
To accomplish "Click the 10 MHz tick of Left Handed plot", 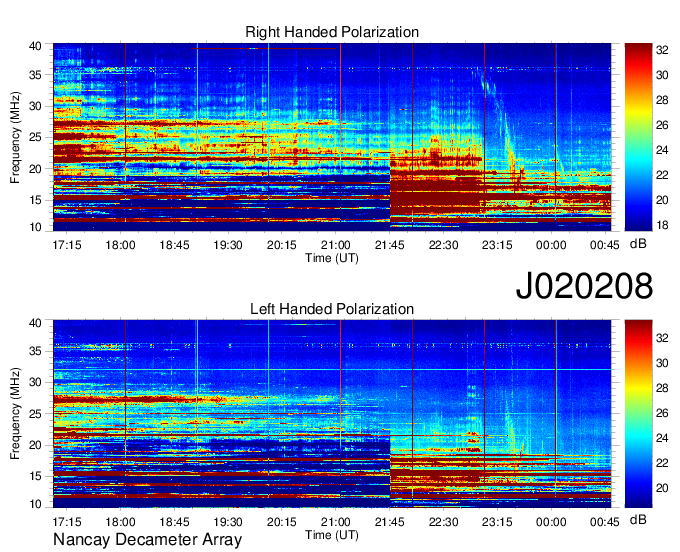I will tap(35, 503).
